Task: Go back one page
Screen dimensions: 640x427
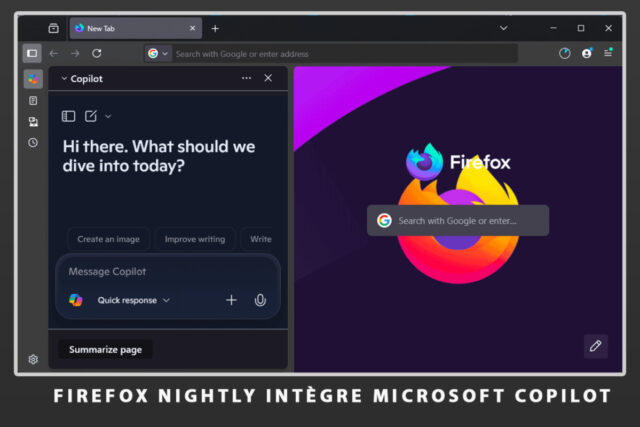Action: pos(54,53)
